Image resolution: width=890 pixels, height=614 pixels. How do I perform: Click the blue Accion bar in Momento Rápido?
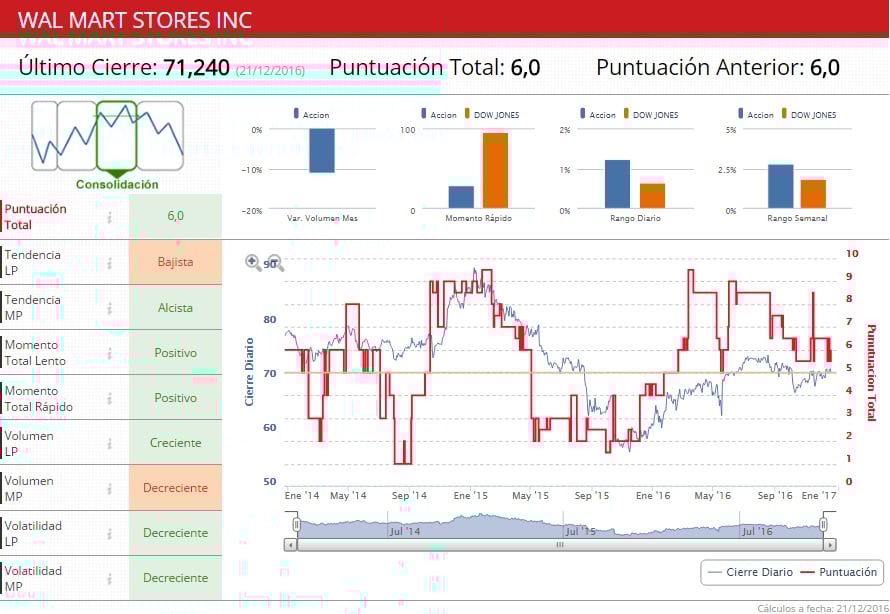461,197
